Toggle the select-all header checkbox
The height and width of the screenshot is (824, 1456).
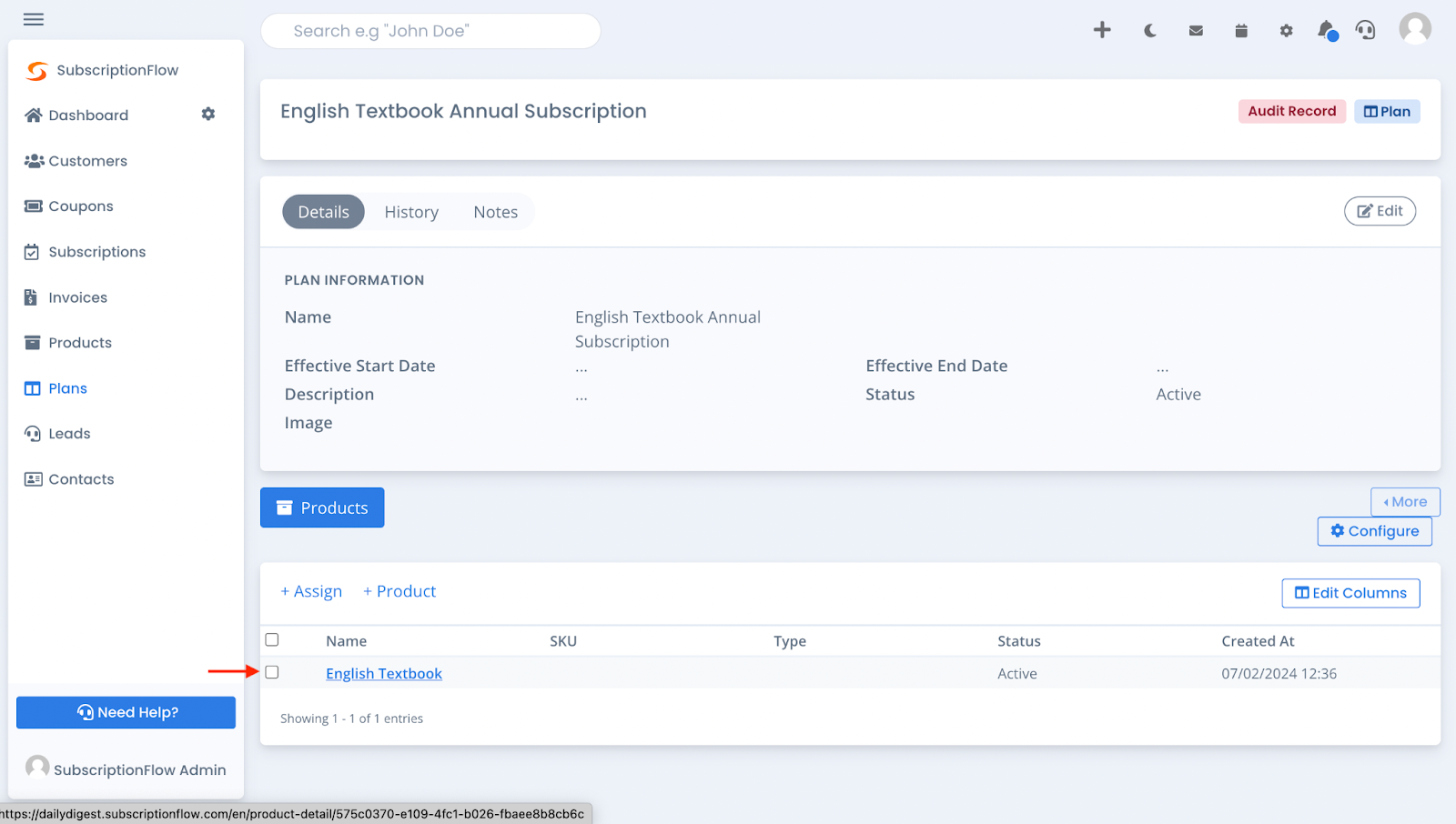click(x=272, y=639)
